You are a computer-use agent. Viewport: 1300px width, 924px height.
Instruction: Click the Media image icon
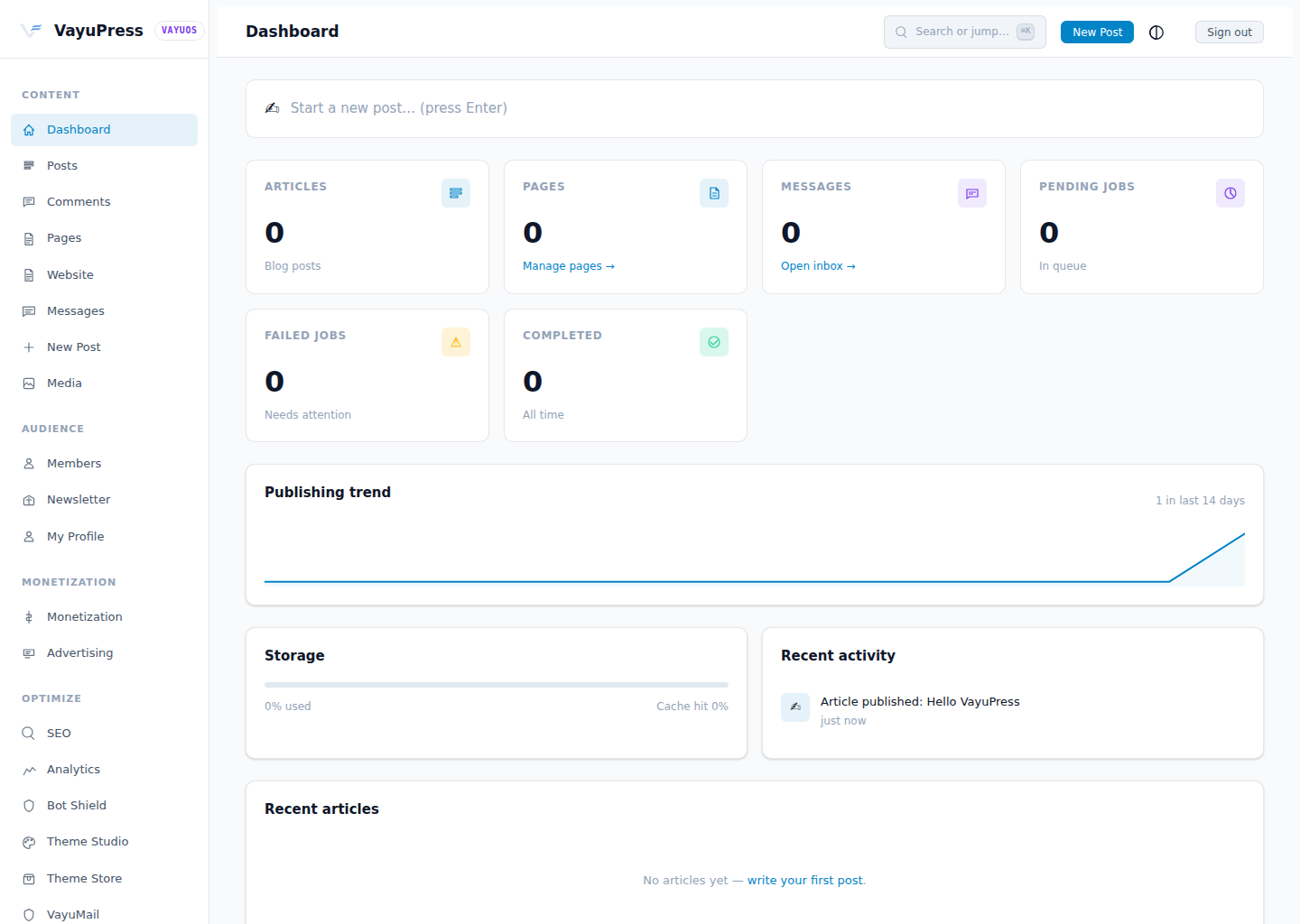click(x=29, y=383)
